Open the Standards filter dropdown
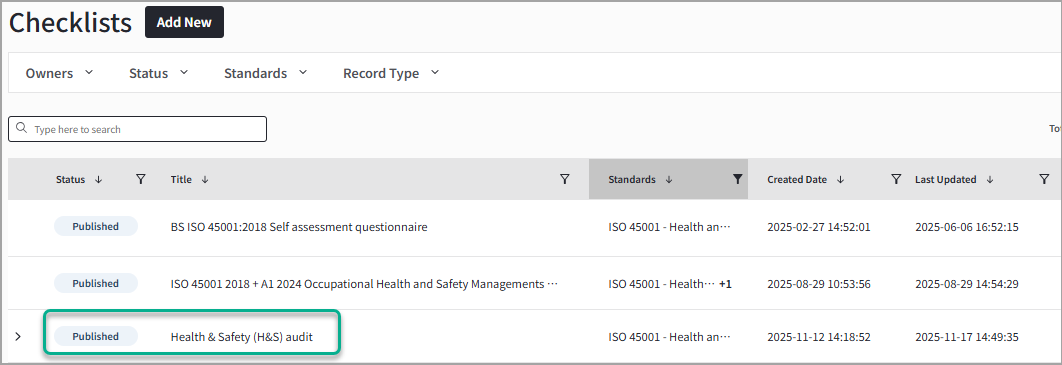Screen dimensions: 1062x365 point(266,73)
